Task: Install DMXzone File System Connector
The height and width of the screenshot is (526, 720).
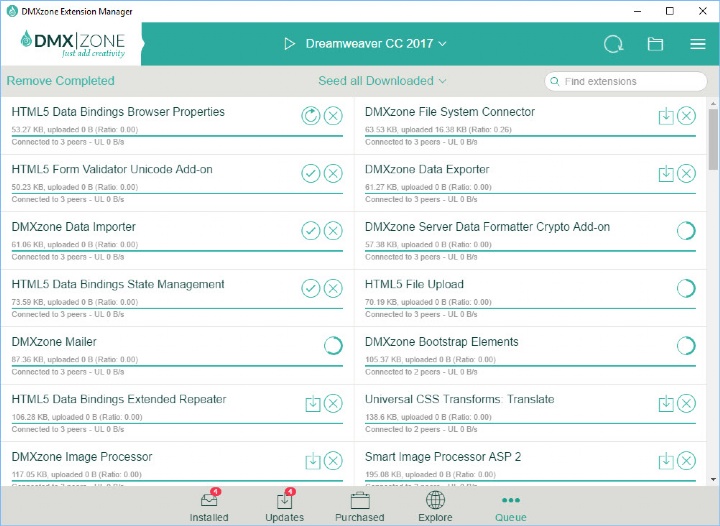Action: [x=666, y=116]
